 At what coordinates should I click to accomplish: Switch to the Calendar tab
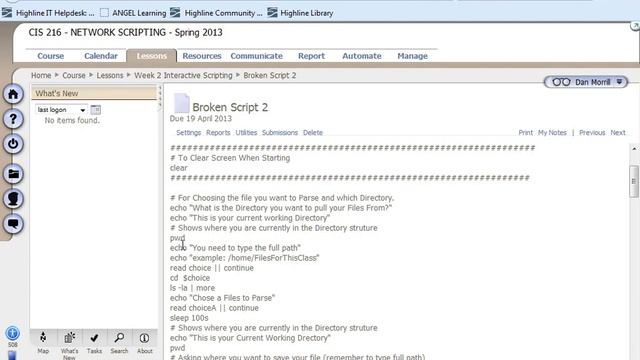click(101, 56)
